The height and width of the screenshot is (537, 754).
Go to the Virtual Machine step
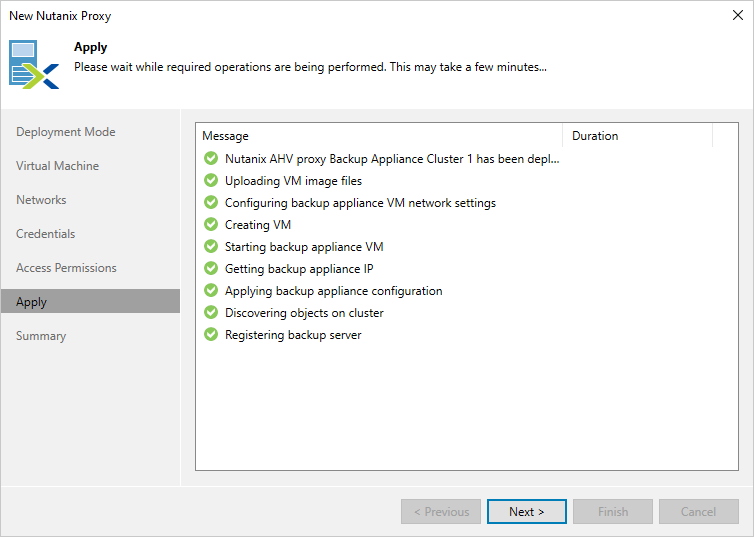click(58, 166)
